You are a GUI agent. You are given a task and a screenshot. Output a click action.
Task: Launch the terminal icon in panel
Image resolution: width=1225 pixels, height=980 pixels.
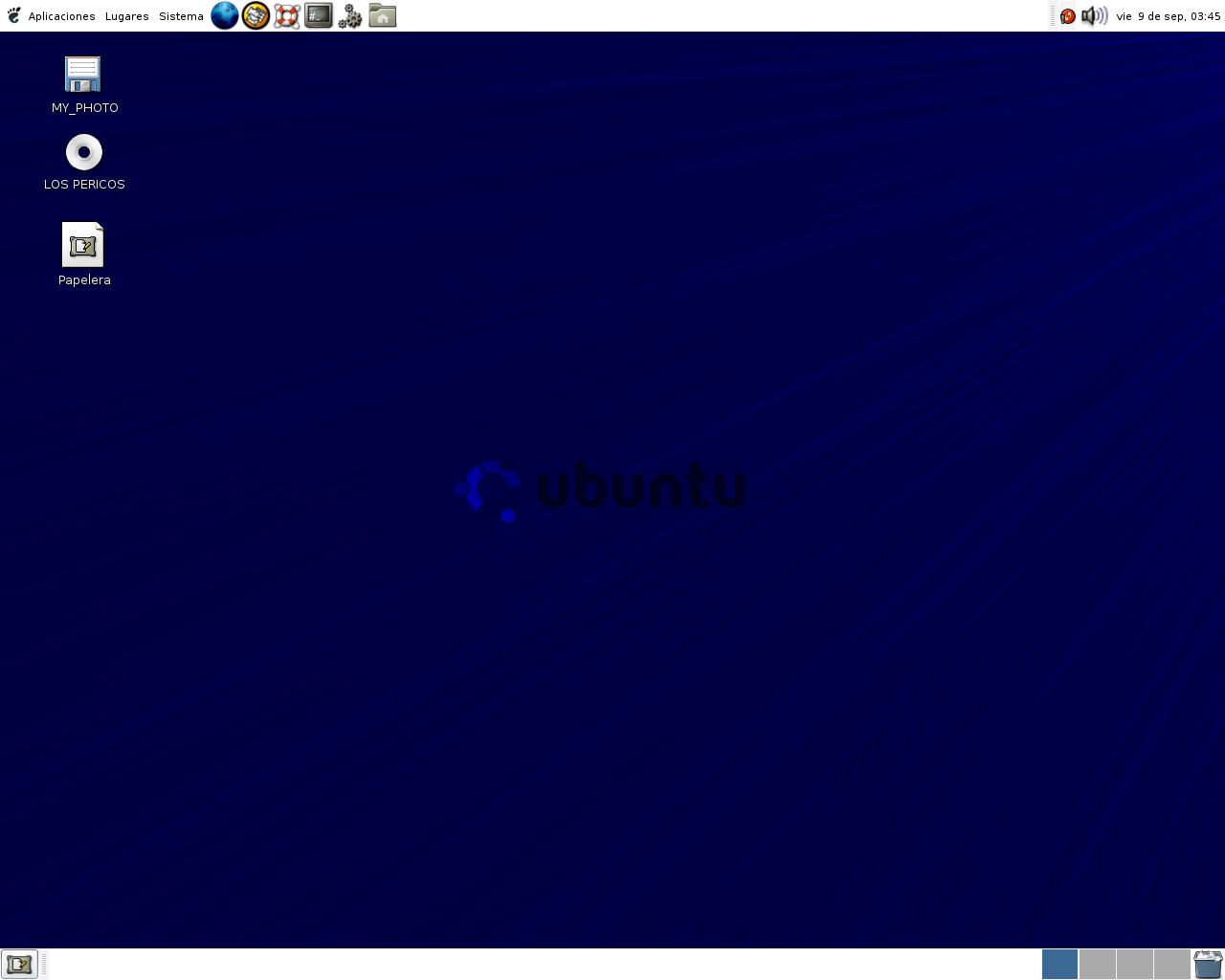pos(319,15)
